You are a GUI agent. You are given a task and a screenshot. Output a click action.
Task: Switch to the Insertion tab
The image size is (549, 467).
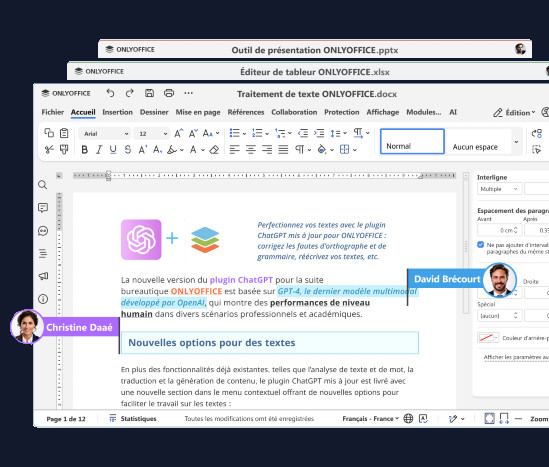point(117,112)
